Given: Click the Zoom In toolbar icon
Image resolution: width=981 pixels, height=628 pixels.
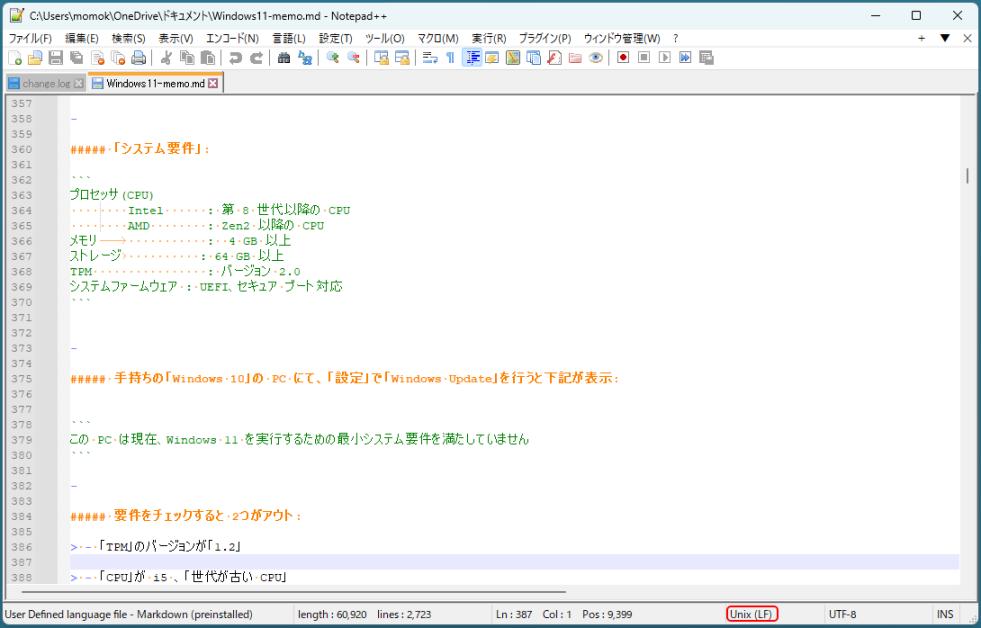Looking at the screenshot, I should point(333,58).
